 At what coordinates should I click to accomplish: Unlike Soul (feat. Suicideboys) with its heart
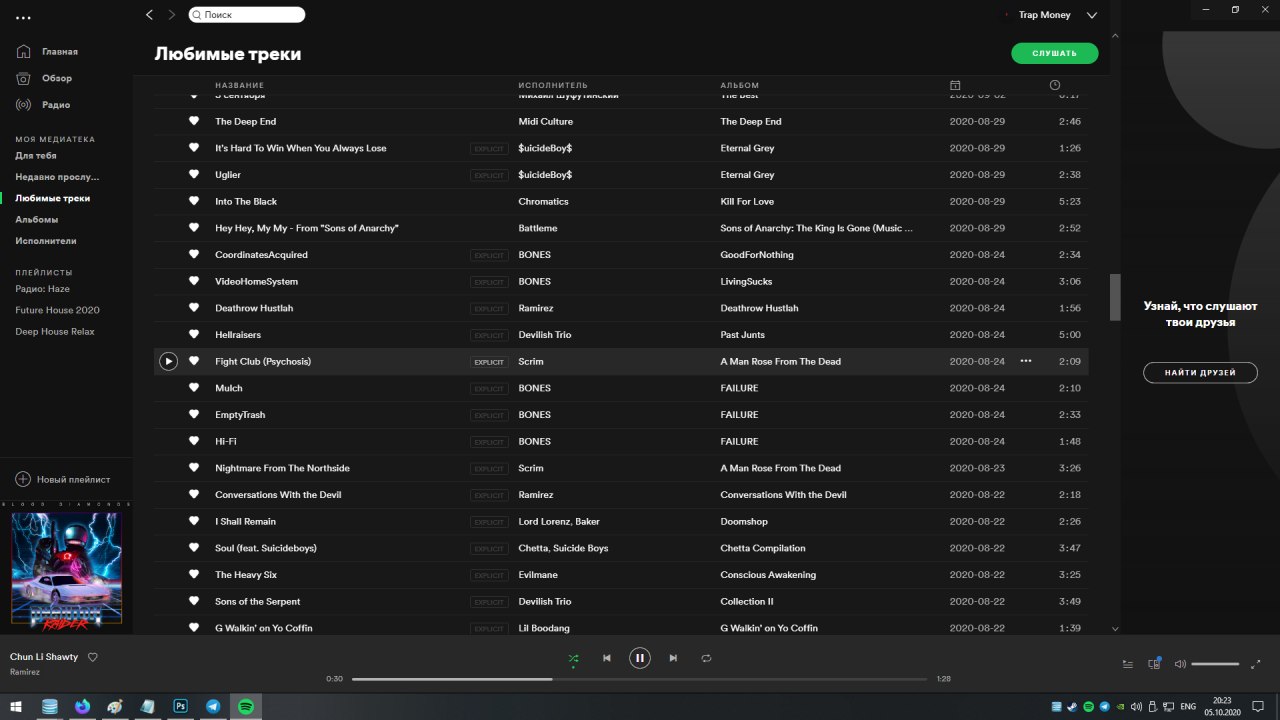pyautogui.click(x=194, y=548)
